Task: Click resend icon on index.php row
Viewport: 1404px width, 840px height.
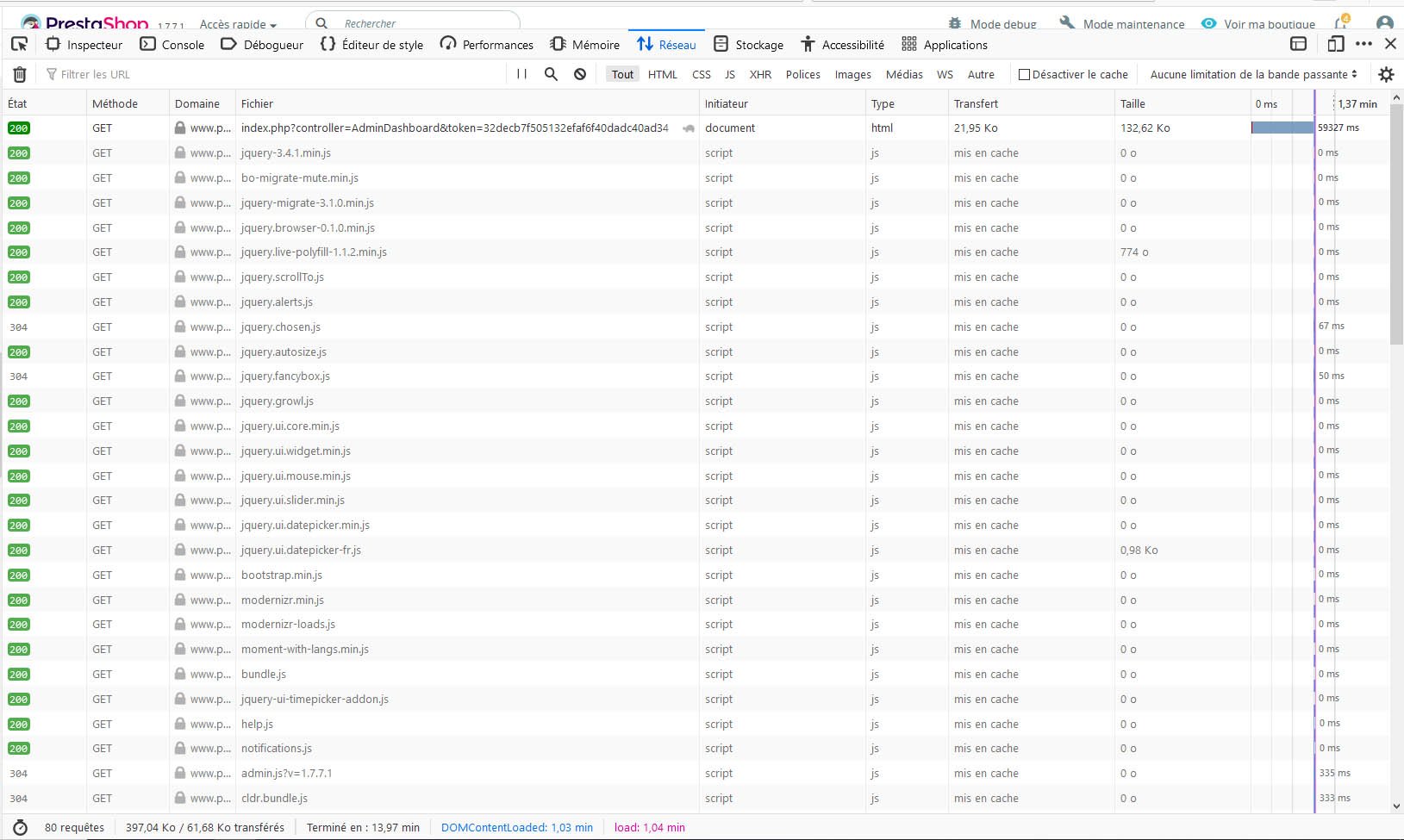Action: (x=689, y=128)
